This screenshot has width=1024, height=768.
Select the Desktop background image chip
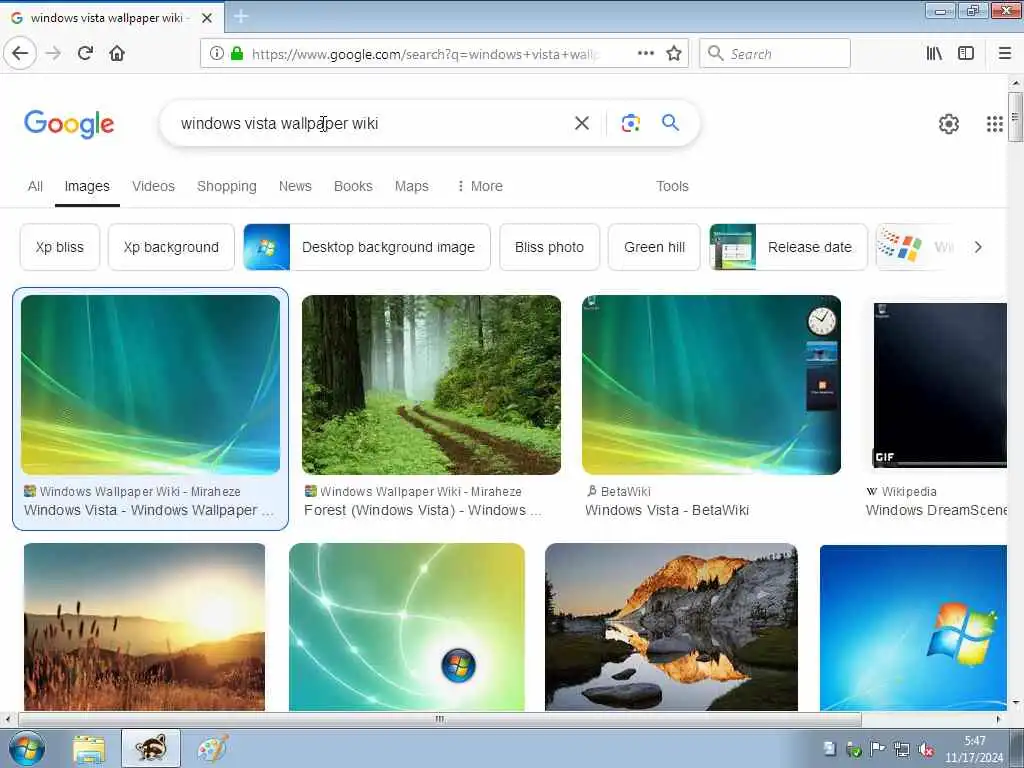click(x=367, y=247)
